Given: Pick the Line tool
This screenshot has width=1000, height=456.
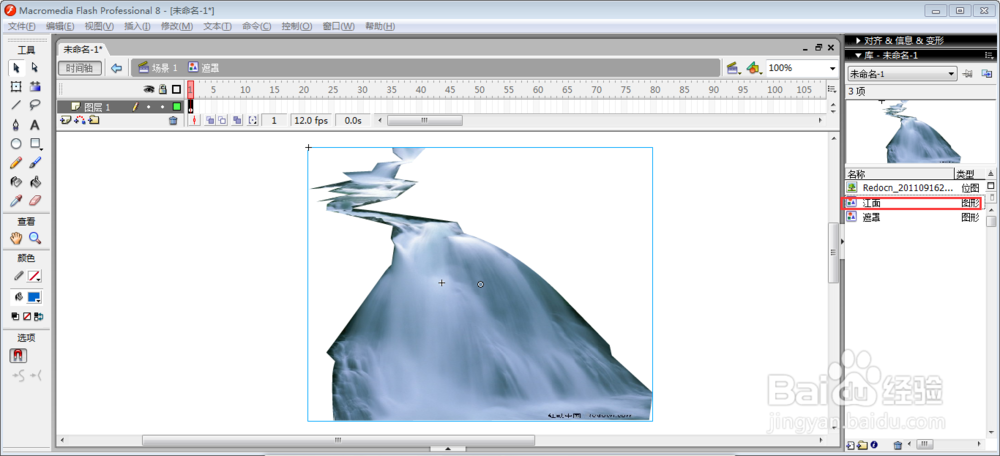Looking at the screenshot, I should [17, 106].
